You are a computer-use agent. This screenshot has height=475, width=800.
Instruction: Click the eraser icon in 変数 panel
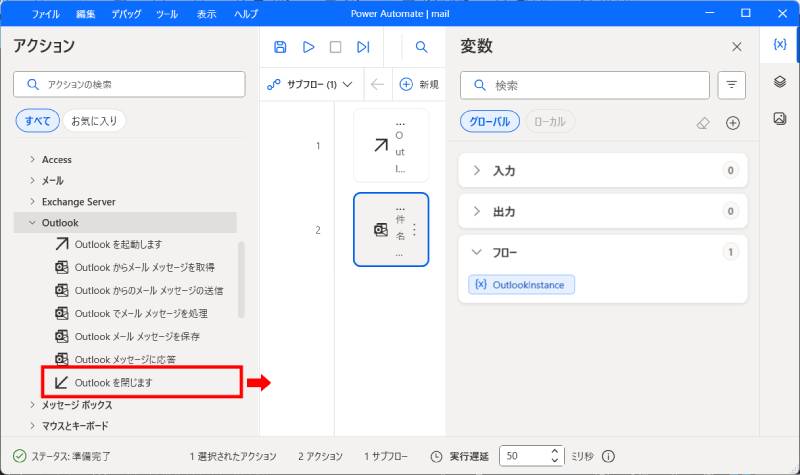[x=703, y=123]
